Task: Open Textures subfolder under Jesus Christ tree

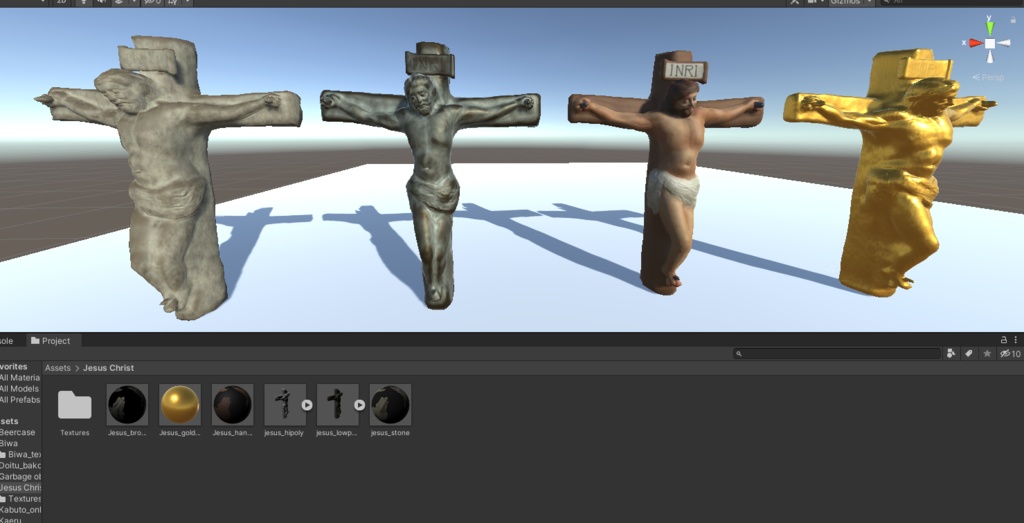Action: (21, 499)
